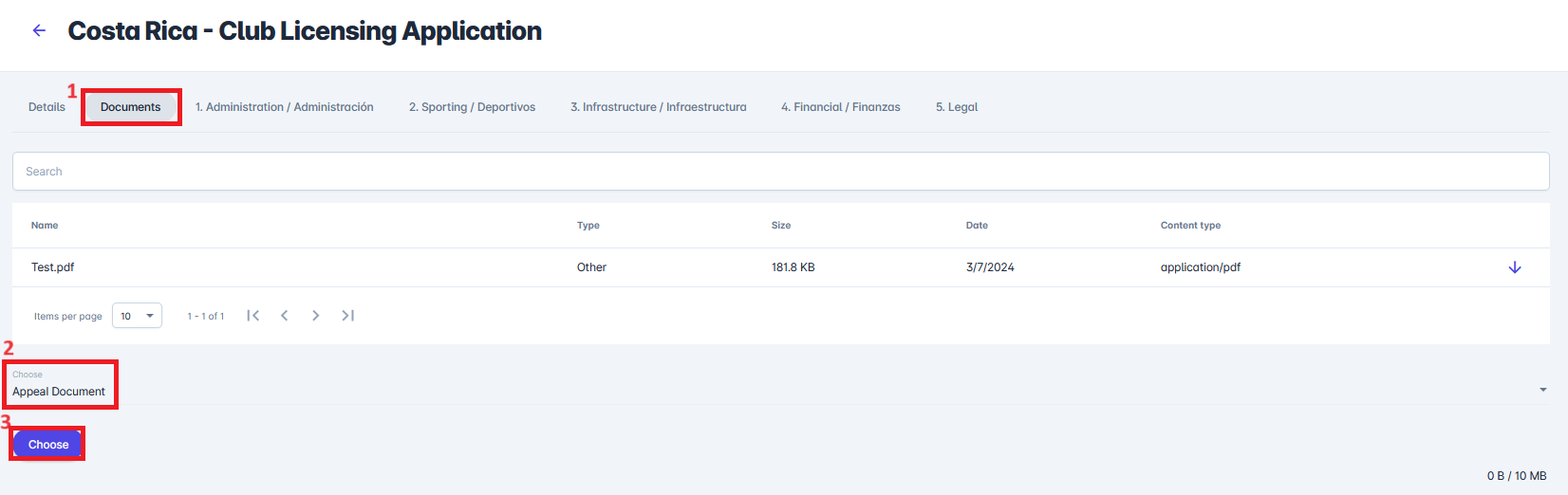The height and width of the screenshot is (495, 1568).
Task: Click the back arrow beside the page title
Action: 39,30
